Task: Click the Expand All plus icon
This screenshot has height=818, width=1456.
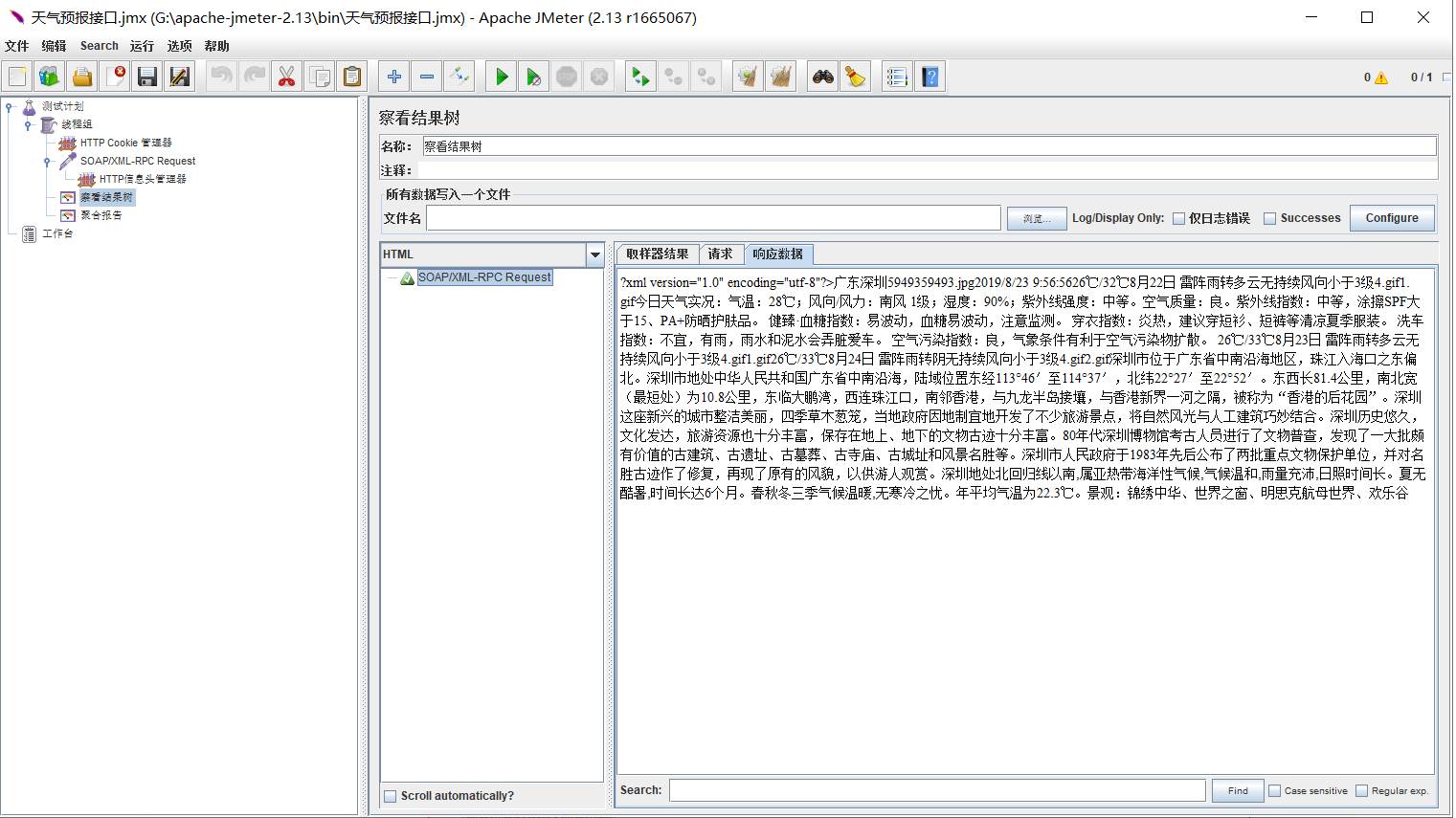Action: pyautogui.click(x=394, y=77)
